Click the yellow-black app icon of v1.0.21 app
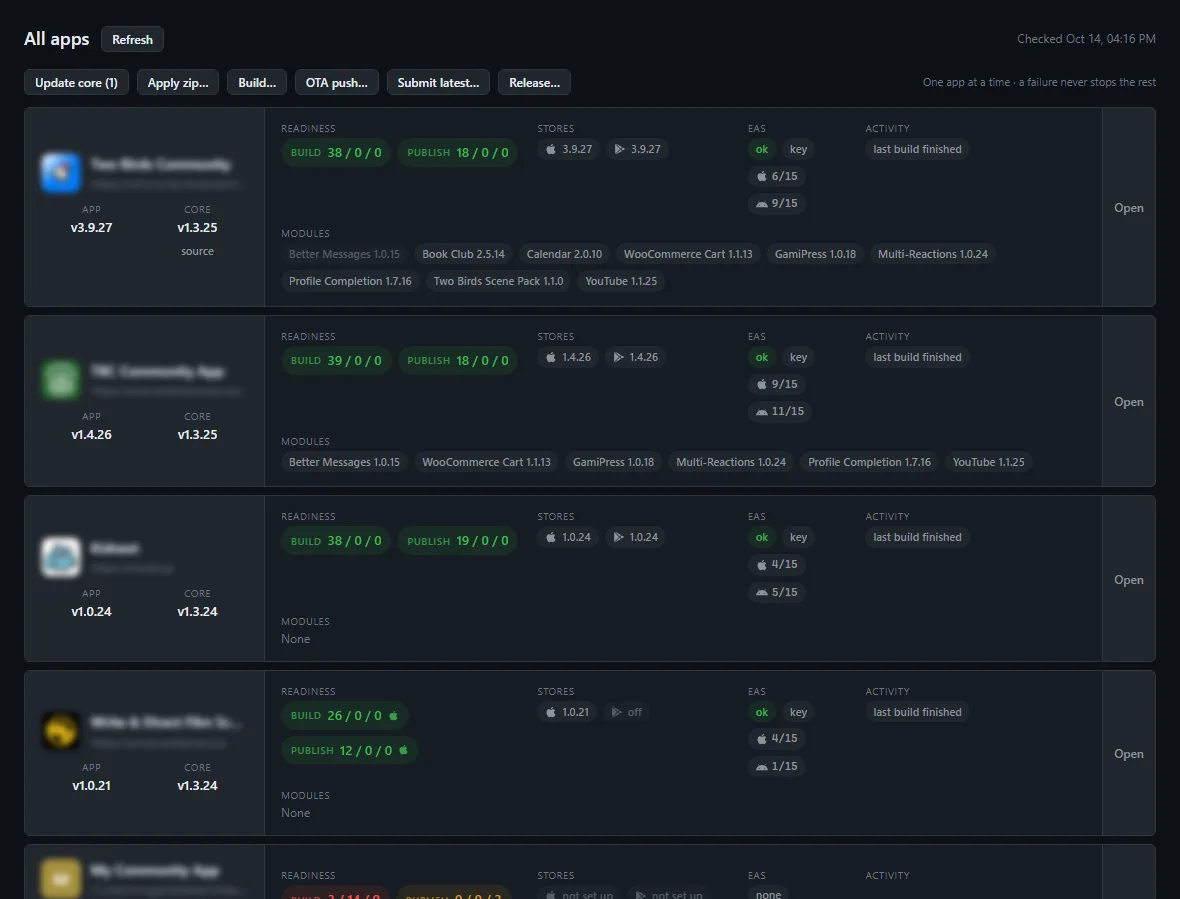1180x899 pixels. point(60,730)
